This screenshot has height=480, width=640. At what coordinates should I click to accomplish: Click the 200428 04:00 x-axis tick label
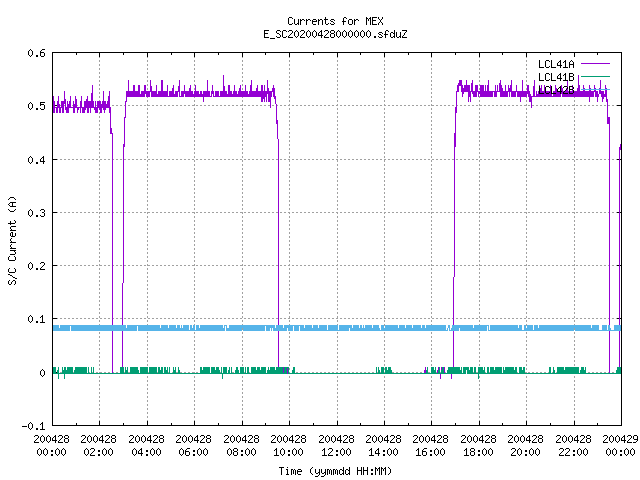(x=147, y=446)
